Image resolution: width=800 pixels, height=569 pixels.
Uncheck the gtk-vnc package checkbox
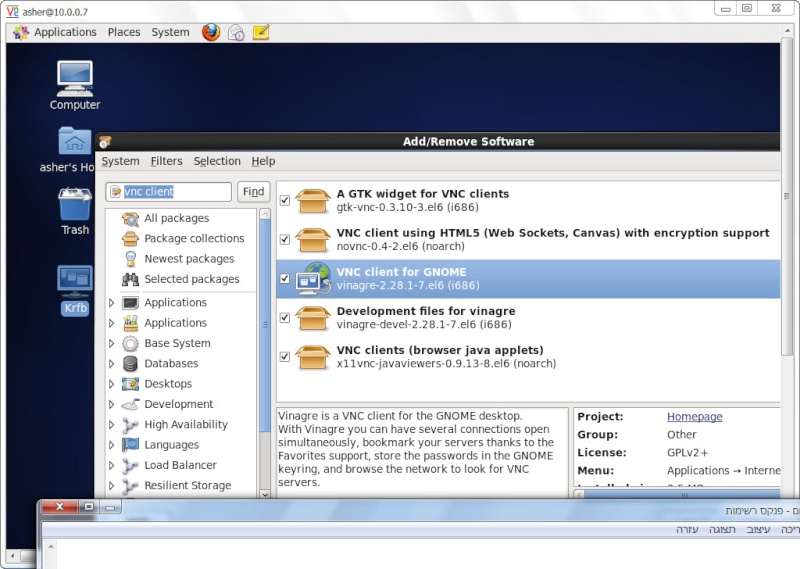click(285, 201)
